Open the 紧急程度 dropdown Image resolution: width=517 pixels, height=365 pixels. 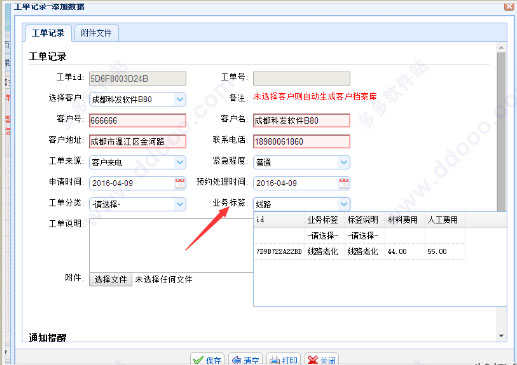344,162
